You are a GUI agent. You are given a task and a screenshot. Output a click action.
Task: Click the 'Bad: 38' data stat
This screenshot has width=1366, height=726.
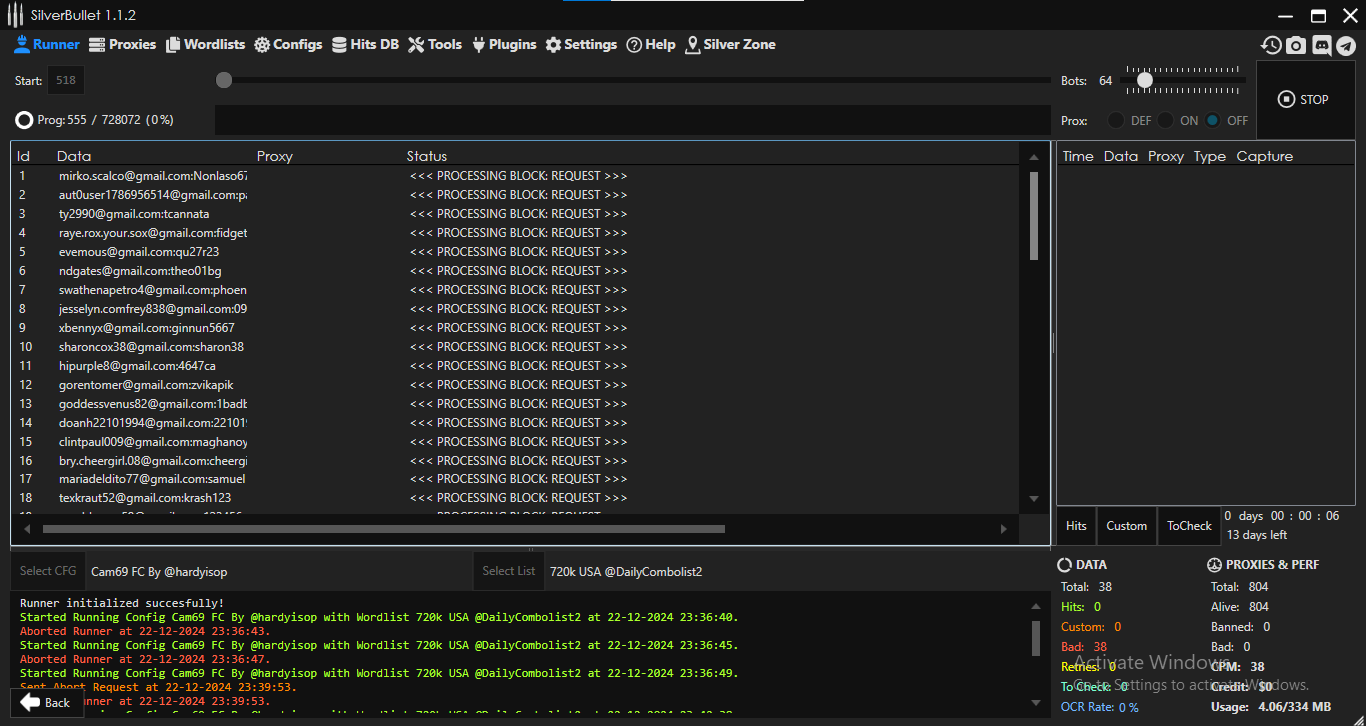click(x=1084, y=647)
